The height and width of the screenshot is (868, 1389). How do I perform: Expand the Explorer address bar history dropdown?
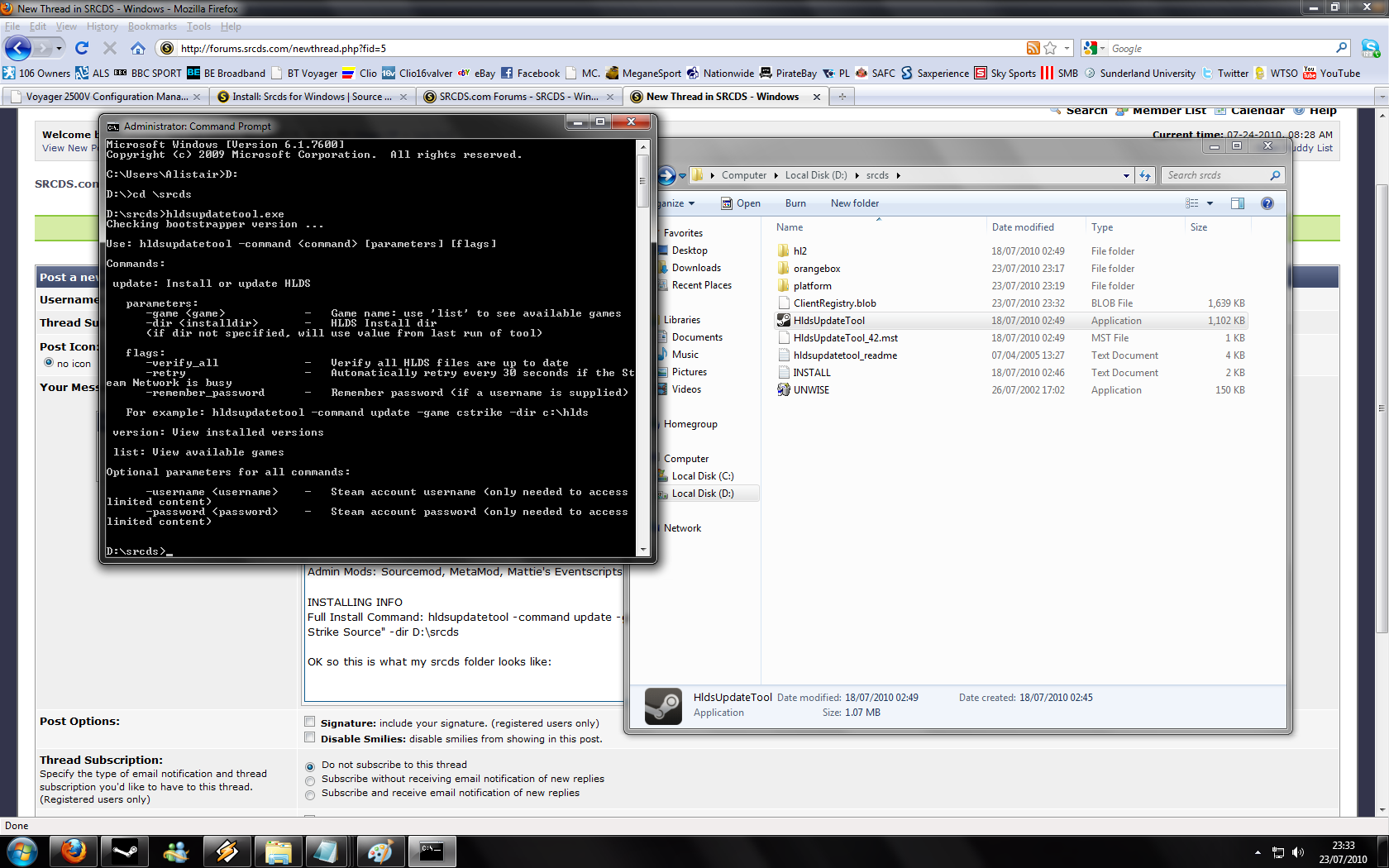click(1126, 175)
